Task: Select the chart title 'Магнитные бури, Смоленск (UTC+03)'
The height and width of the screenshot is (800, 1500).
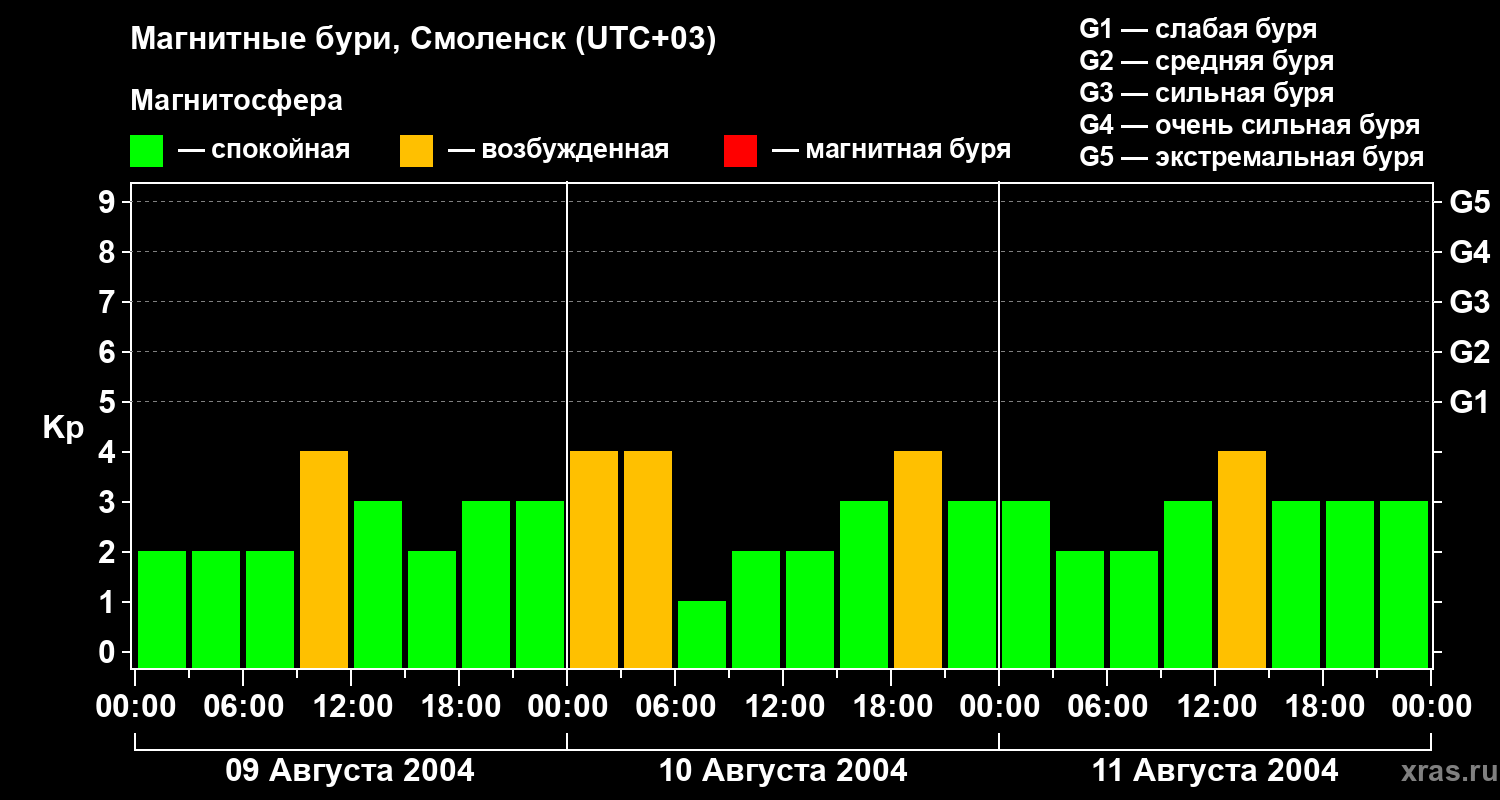Action: [x=424, y=40]
